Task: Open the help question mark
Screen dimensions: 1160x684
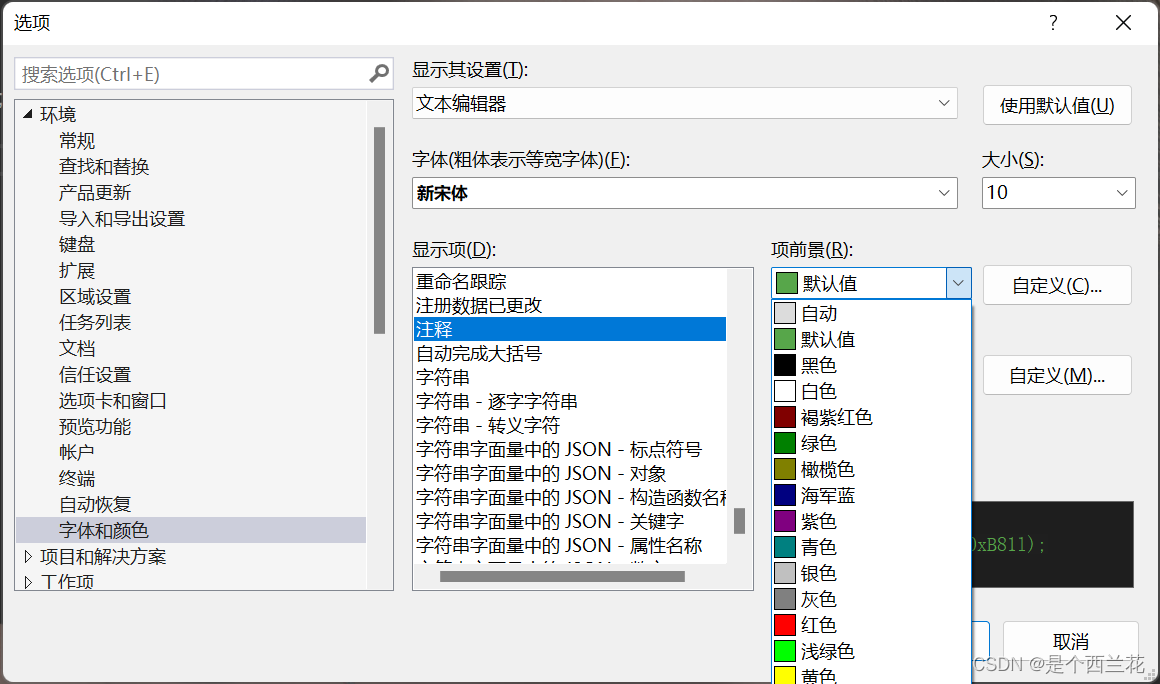Action: [1053, 23]
